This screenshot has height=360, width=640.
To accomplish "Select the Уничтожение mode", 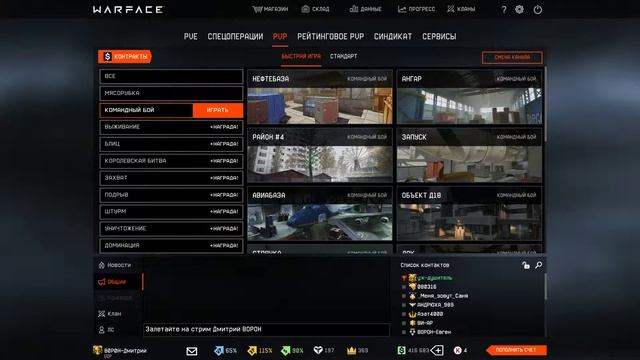I will tap(171, 229).
